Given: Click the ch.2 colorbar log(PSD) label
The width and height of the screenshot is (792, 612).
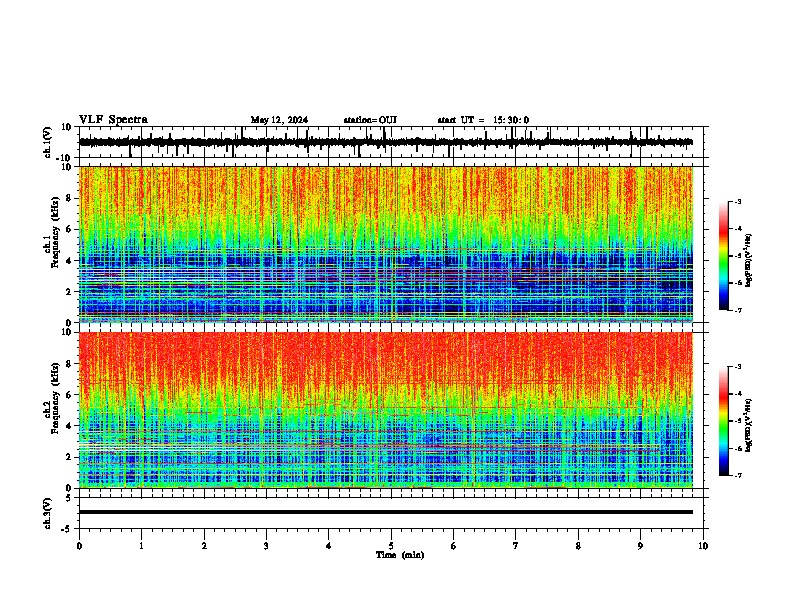Looking at the screenshot, I should (x=749, y=425).
